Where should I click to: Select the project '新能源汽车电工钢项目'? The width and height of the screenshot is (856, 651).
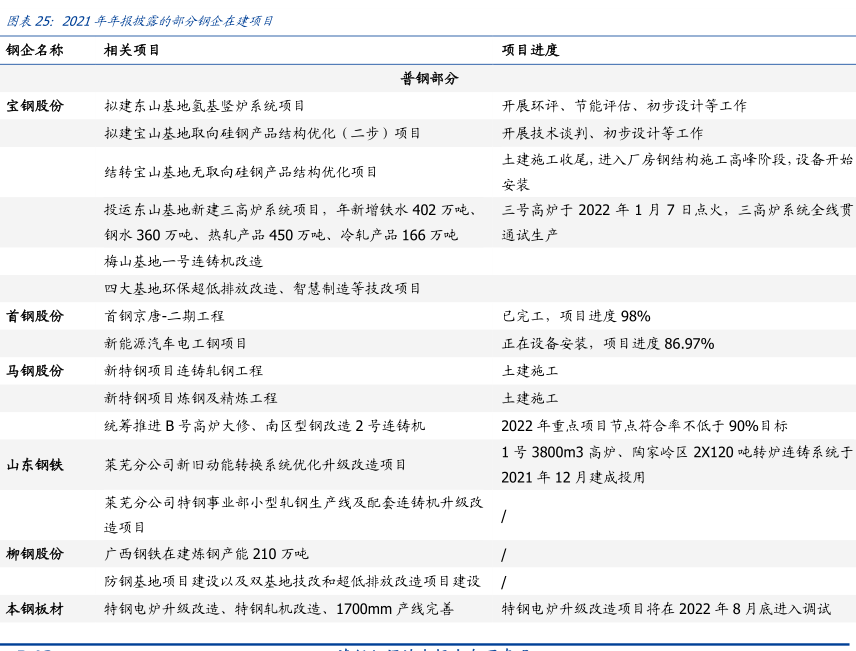pyautogui.click(x=175, y=344)
